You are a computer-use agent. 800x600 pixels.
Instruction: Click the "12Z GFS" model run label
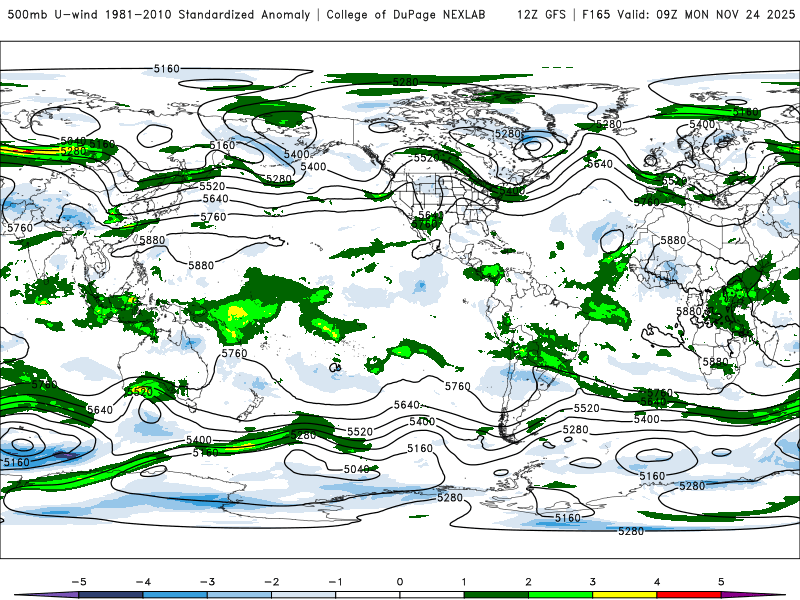pos(541,14)
